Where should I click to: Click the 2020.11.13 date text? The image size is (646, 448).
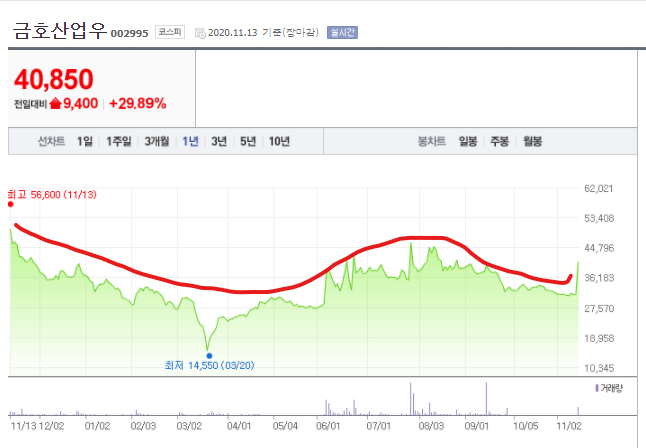point(233,33)
